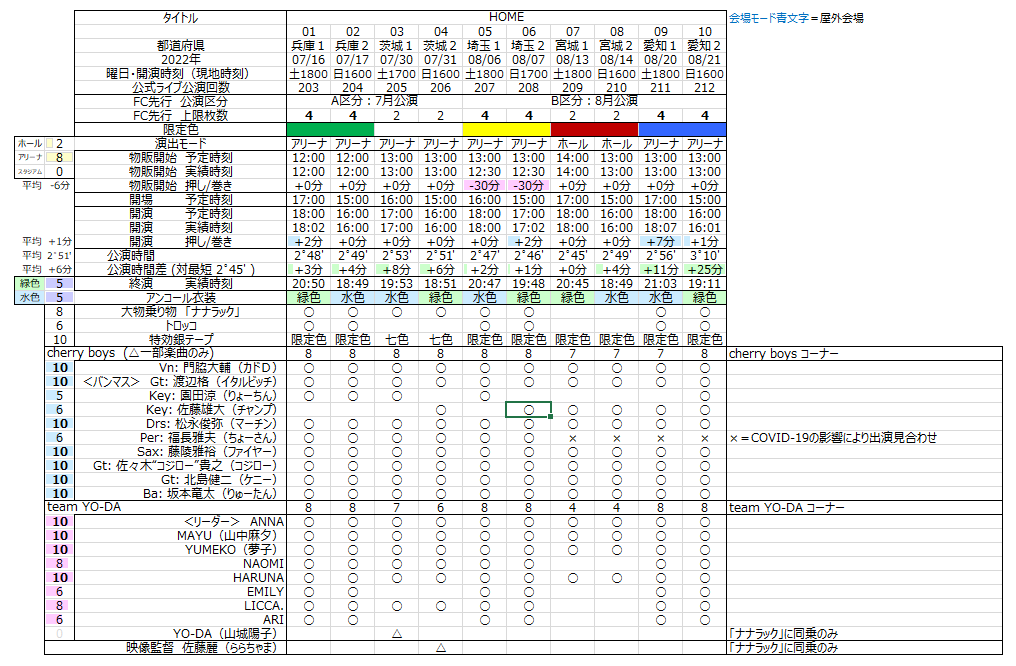
Task: Click the △ mark in the 映像監督 row
Action: [x=441, y=647]
